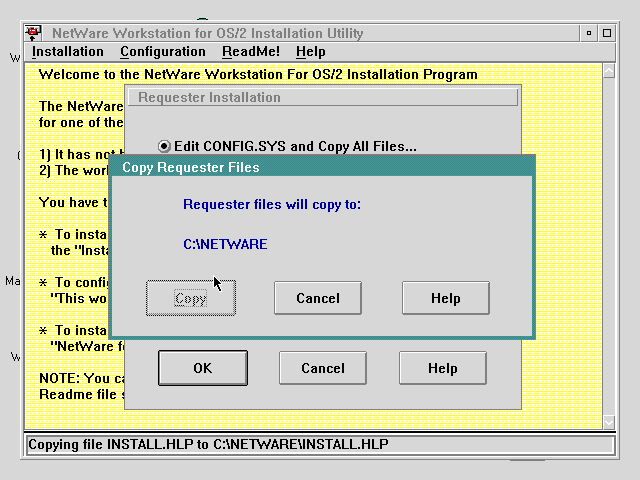Screen dimensions: 640x480
Task: Click the Requester Installation title bar
Action: coord(323,98)
